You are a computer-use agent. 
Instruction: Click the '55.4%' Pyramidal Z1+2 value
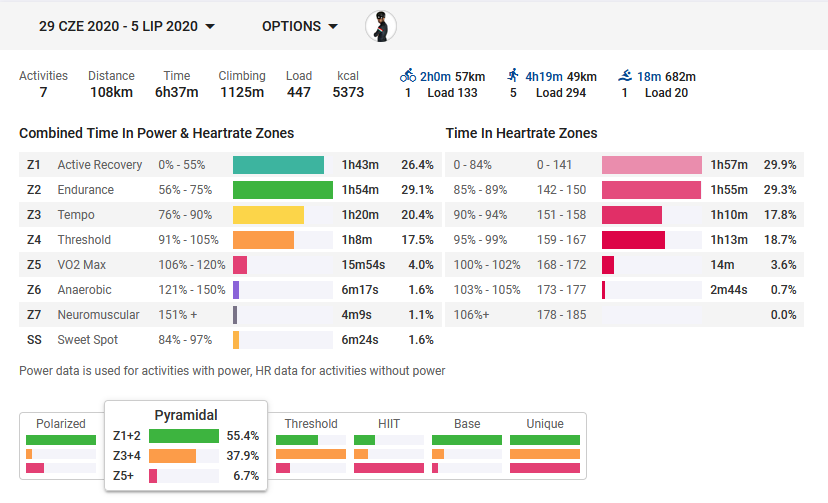(x=243, y=436)
